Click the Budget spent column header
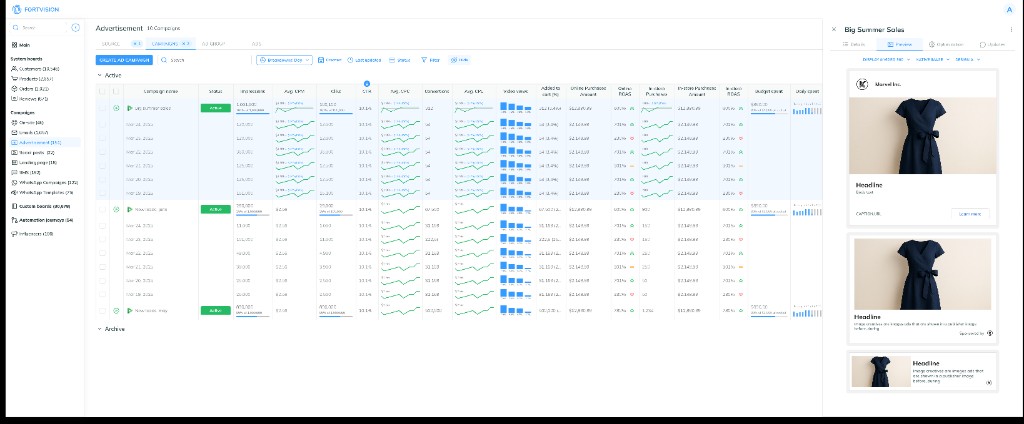 pos(768,91)
